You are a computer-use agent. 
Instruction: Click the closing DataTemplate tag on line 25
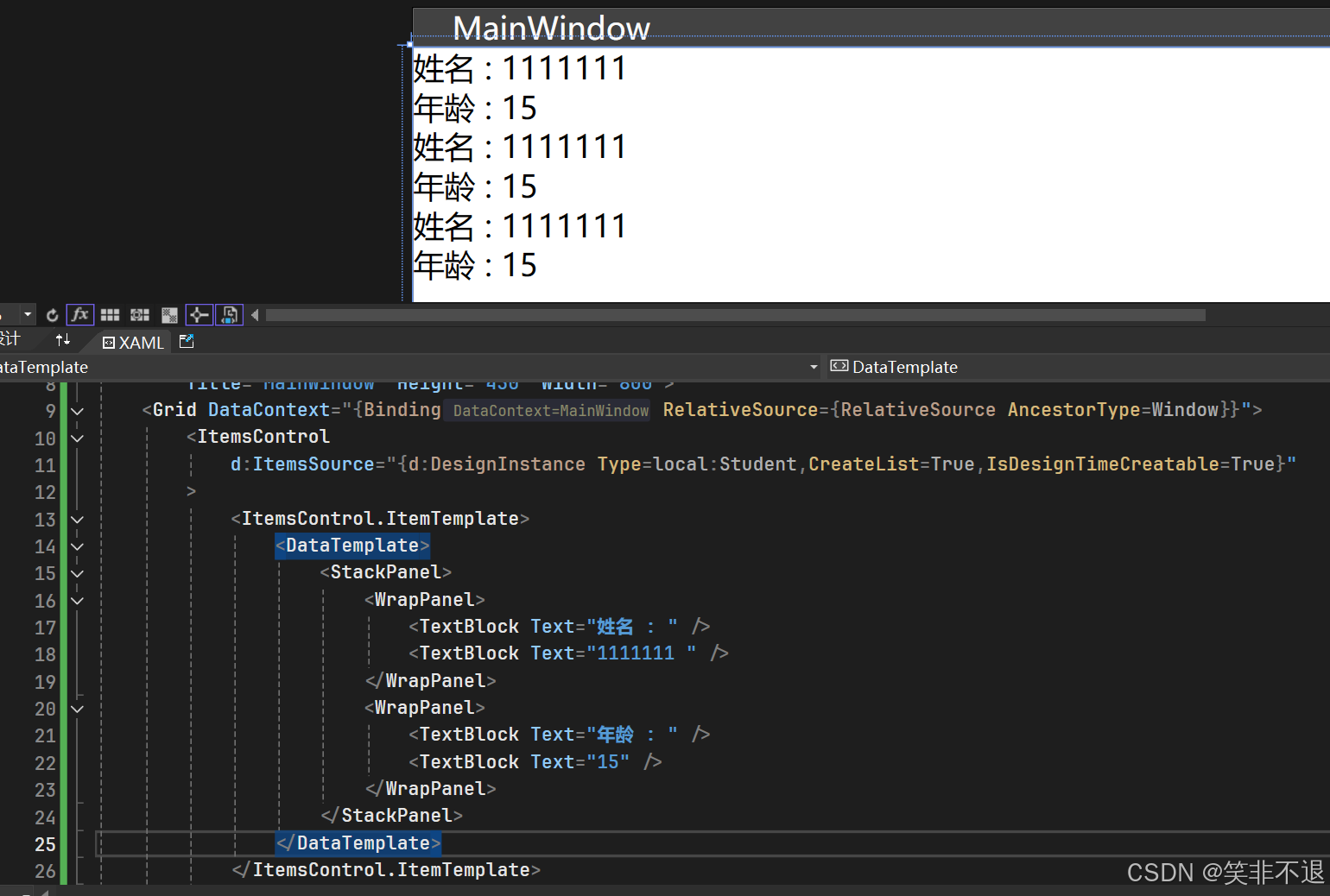[x=358, y=843]
